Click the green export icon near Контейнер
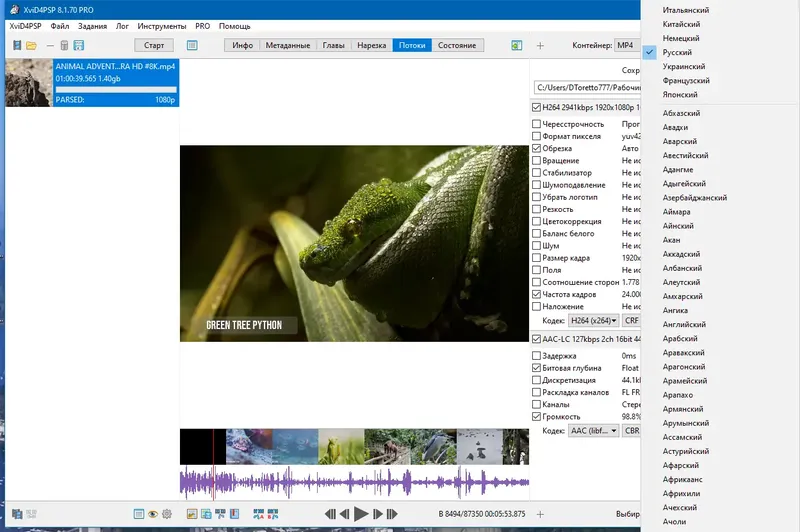Viewport: 800px width, 532px height. (x=517, y=45)
